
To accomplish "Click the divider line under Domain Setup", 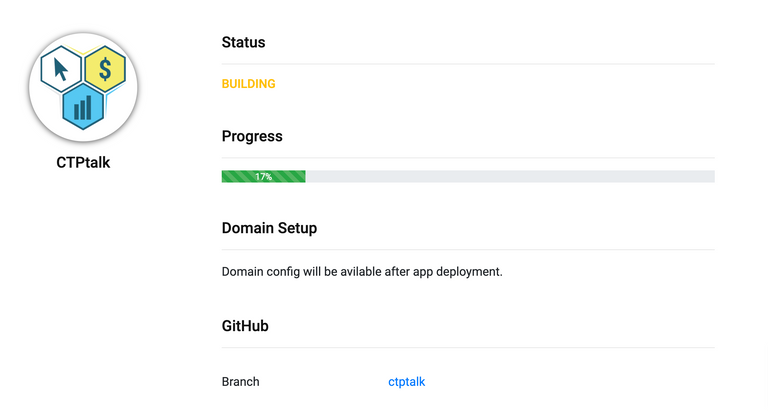I will [468, 249].
